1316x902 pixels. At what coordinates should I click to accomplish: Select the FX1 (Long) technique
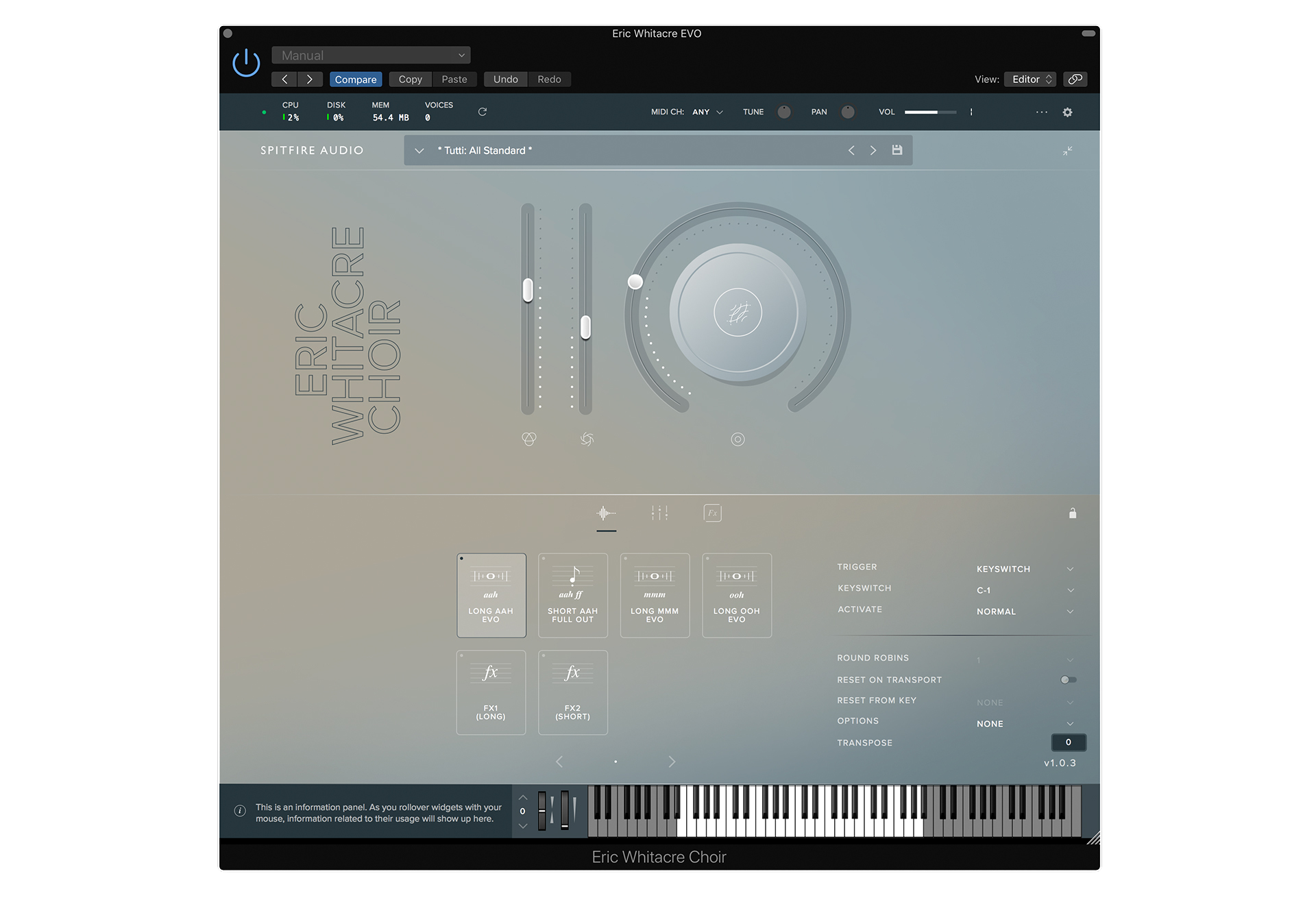click(491, 693)
